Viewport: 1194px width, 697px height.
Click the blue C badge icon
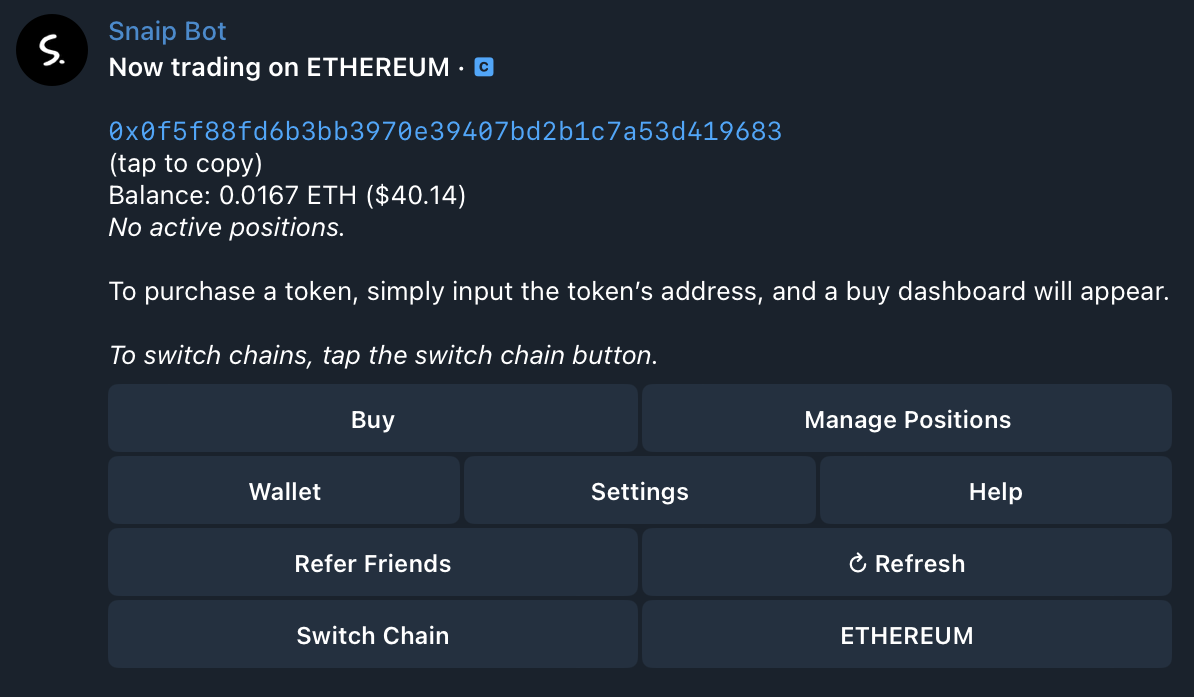click(484, 68)
